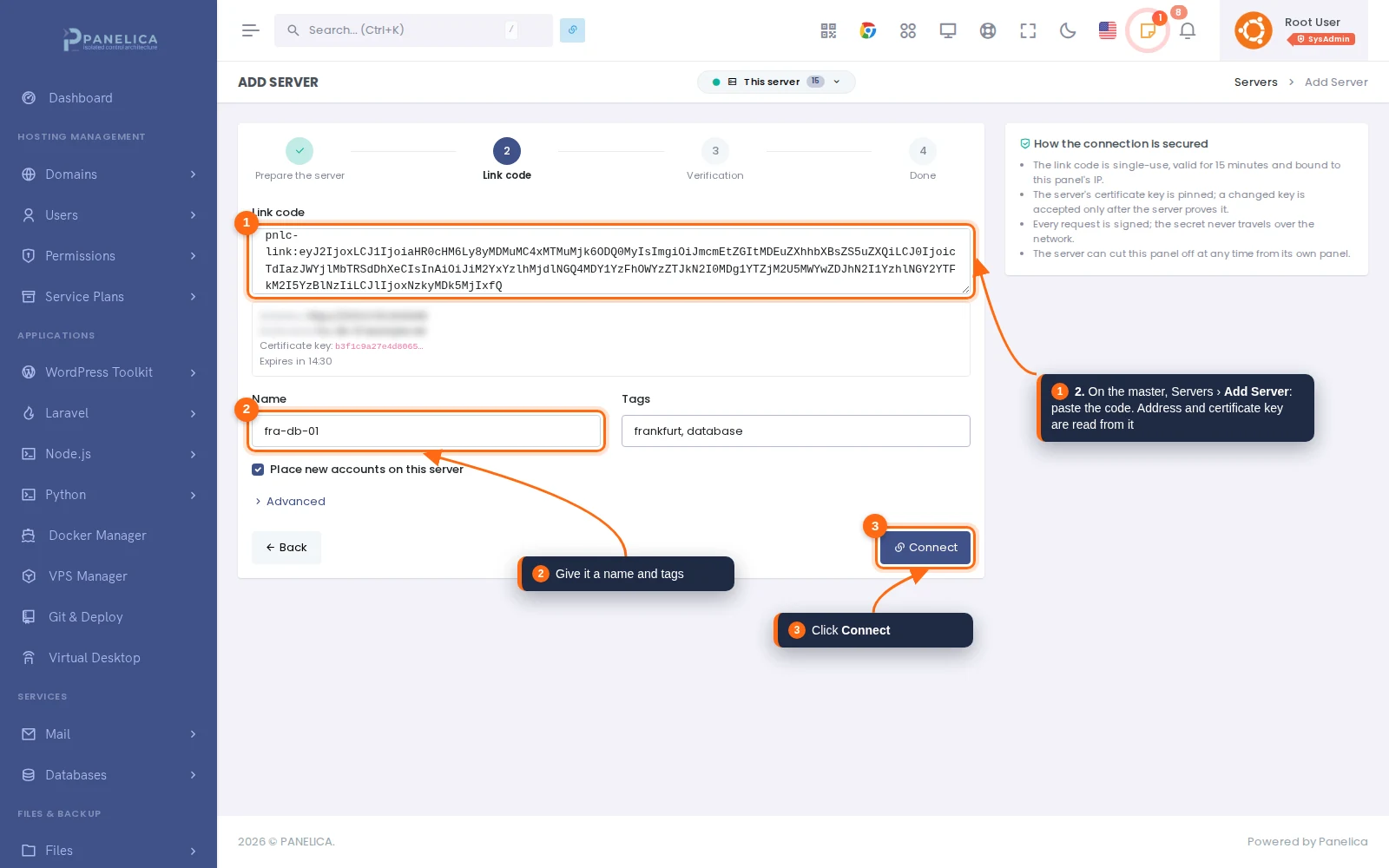Click Servers breadcrumb link
The height and width of the screenshot is (868, 1389).
1255,82
